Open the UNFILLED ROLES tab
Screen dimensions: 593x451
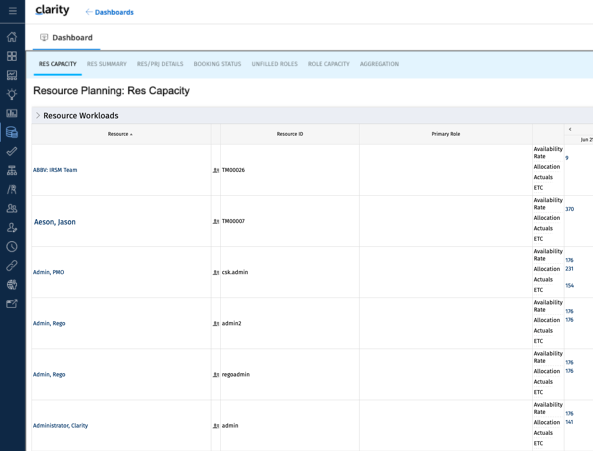(275, 64)
